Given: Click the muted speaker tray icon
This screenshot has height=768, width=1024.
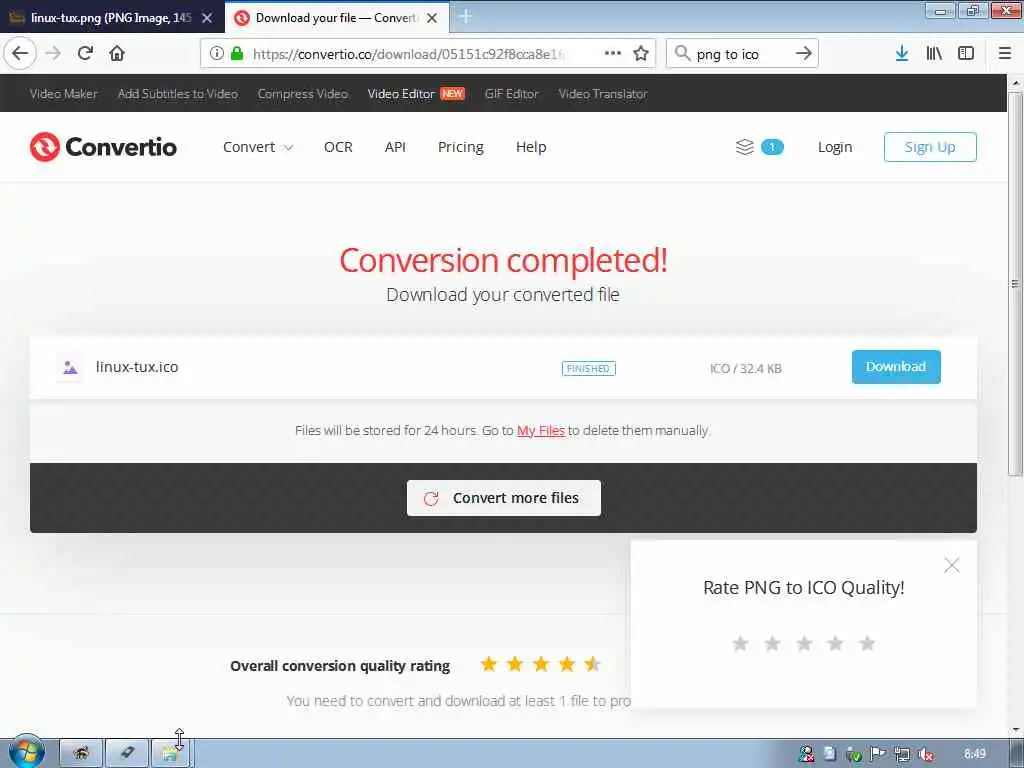Looking at the screenshot, I should (x=926, y=754).
